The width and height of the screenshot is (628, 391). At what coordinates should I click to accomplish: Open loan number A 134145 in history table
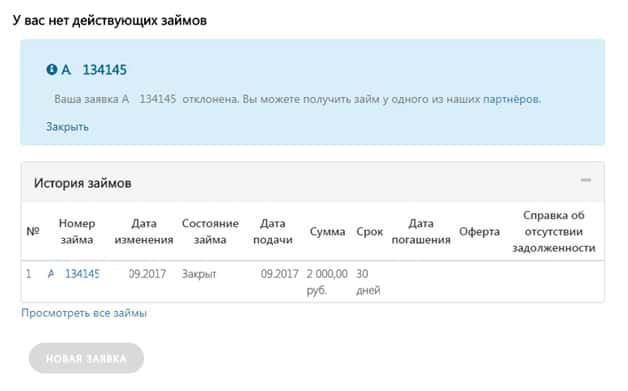pyautogui.click(x=74, y=274)
